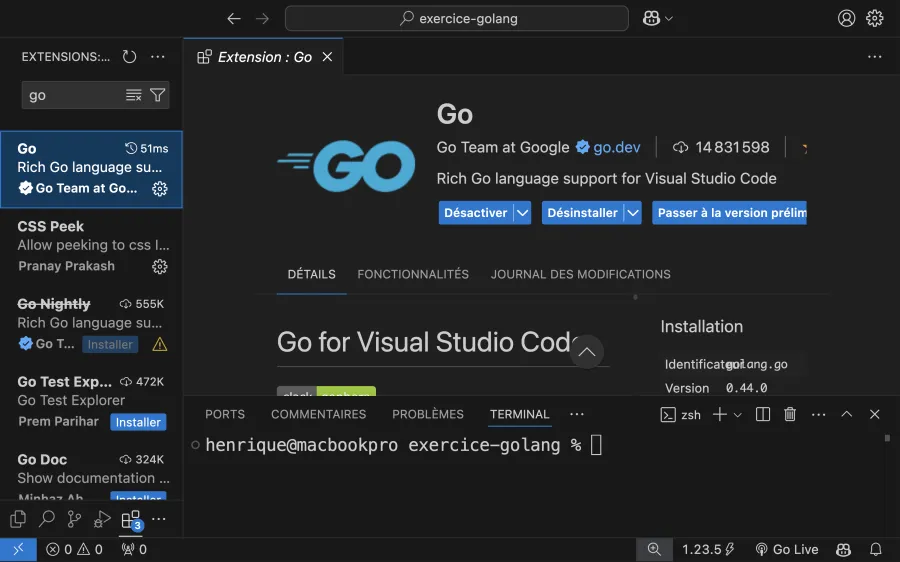This screenshot has width=900, height=562.
Task: Open the COMMENTAIRES panel tab
Action: (319, 414)
